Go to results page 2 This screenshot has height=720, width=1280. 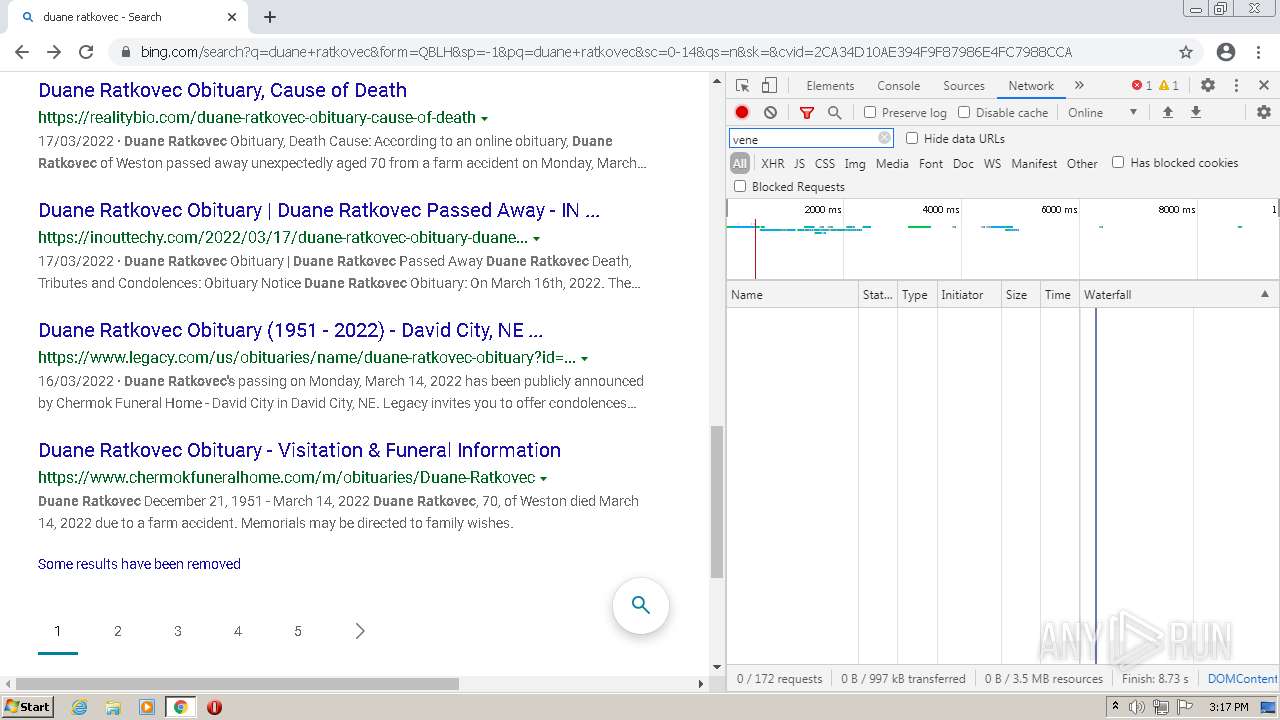[118, 631]
